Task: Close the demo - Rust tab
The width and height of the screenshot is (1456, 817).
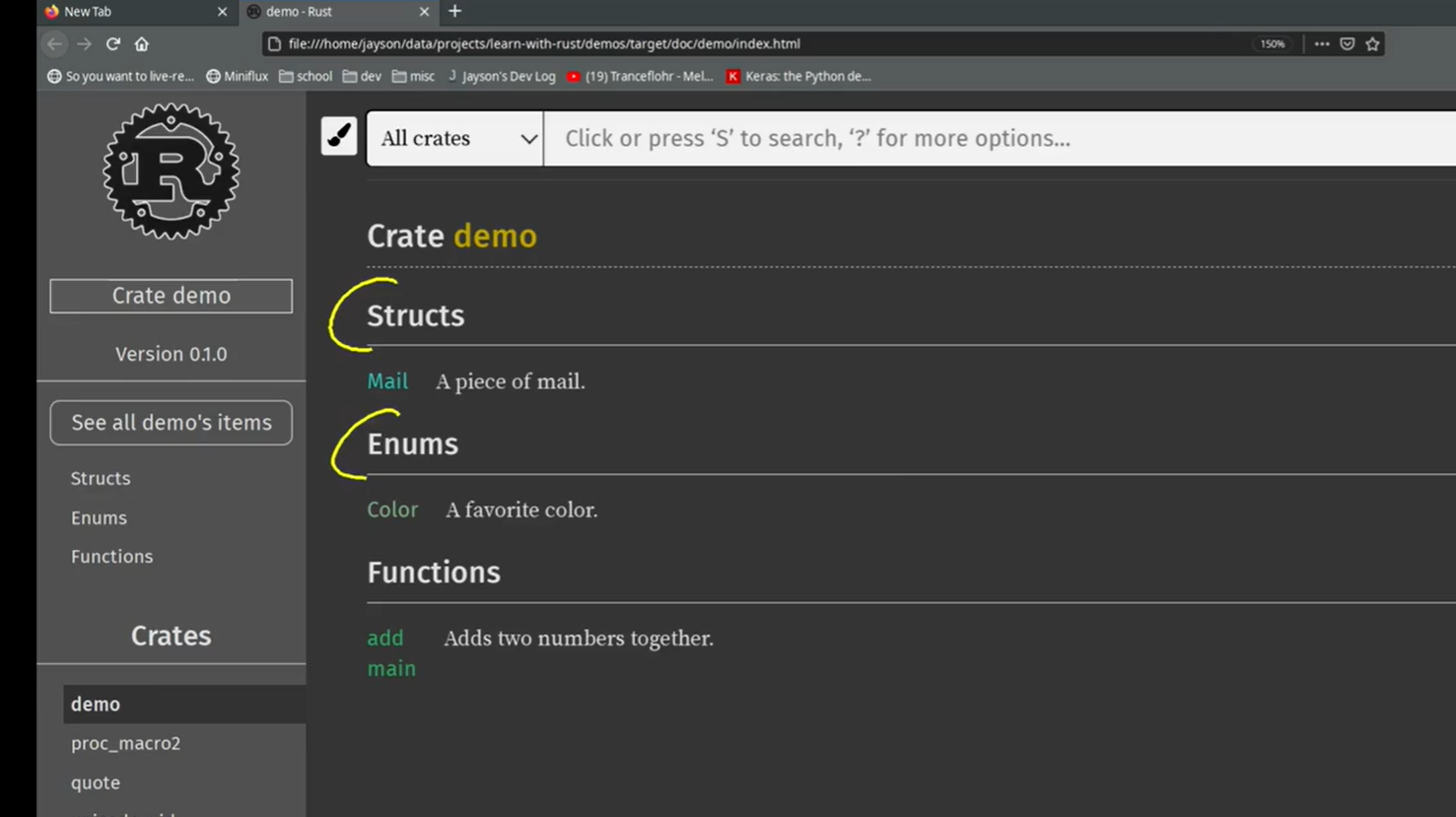Action: coord(424,12)
